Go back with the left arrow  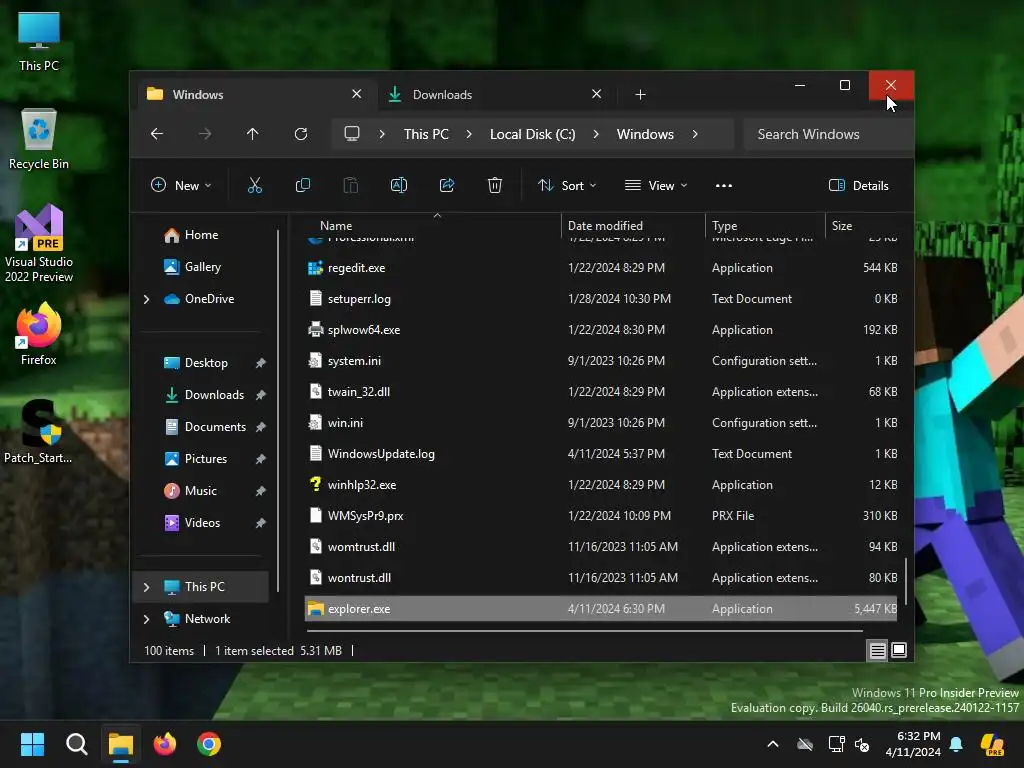[x=157, y=134]
